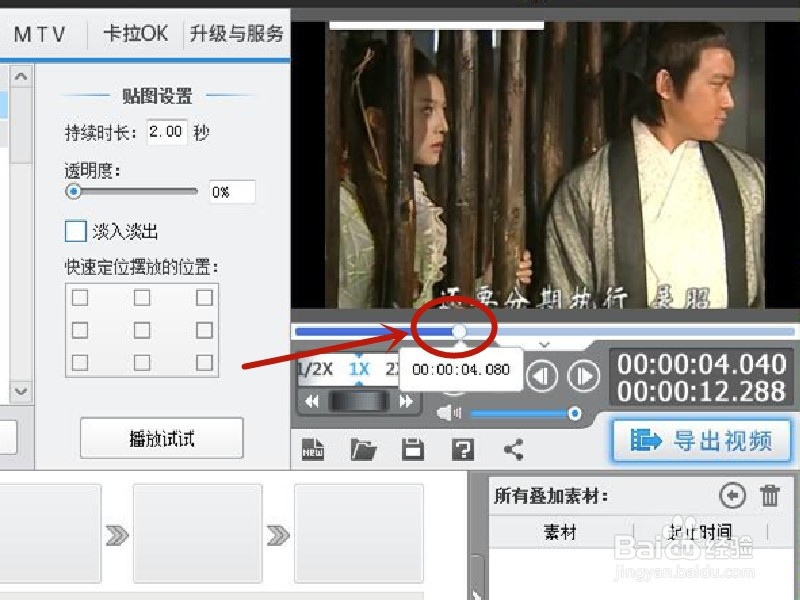This screenshot has height=600, width=800.
Task: Save project with the floppy disk icon
Action: pyautogui.click(x=413, y=449)
